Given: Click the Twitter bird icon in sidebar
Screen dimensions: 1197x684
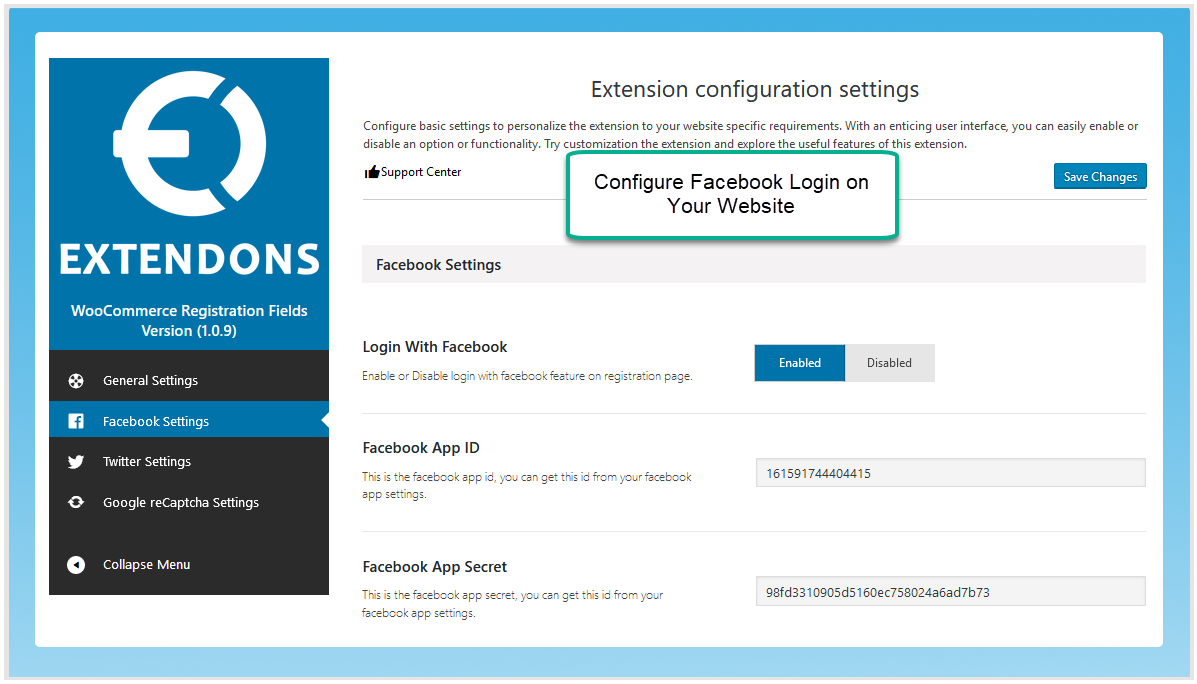Looking at the screenshot, I should click(x=76, y=461).
